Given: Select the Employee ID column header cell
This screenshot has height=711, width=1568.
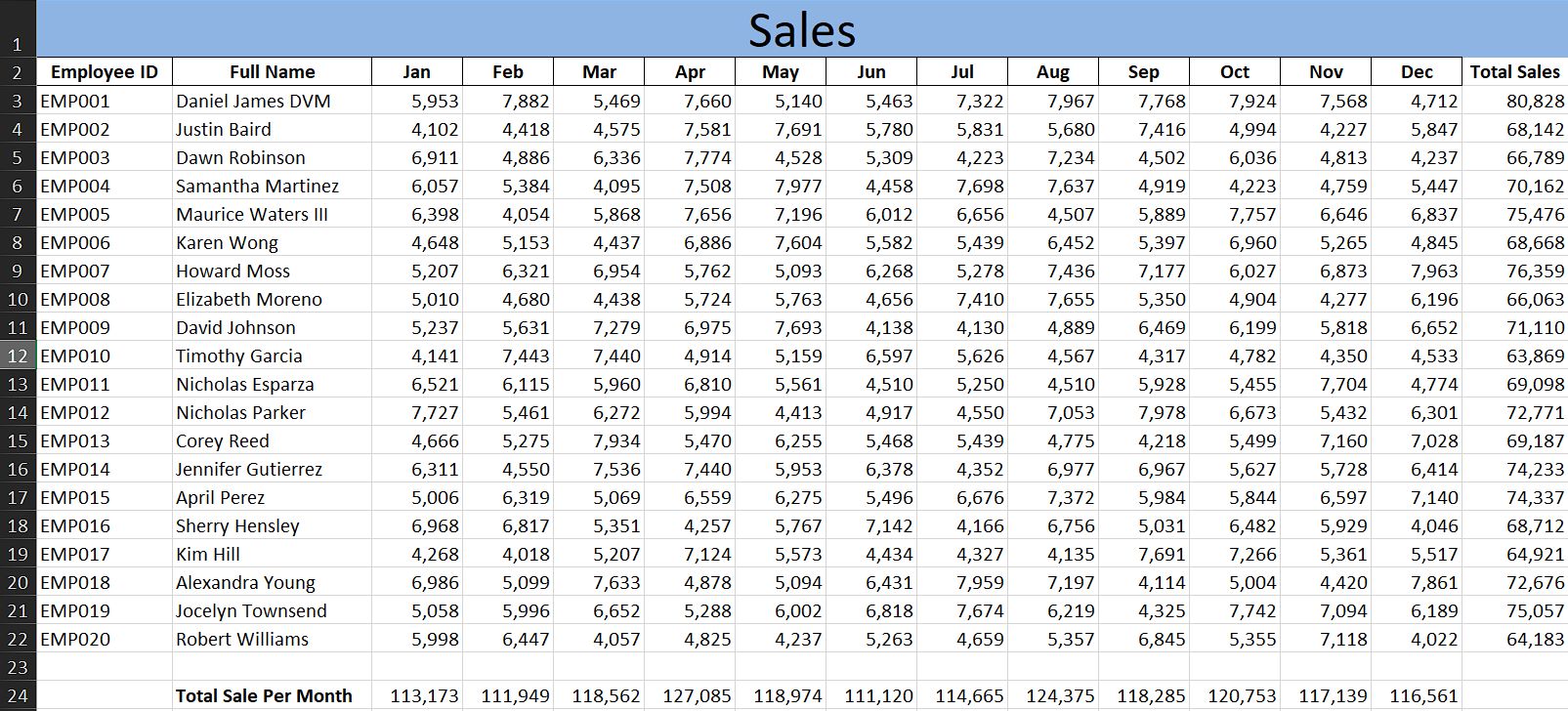Looking at the screenshot, I should click(104, 71).
